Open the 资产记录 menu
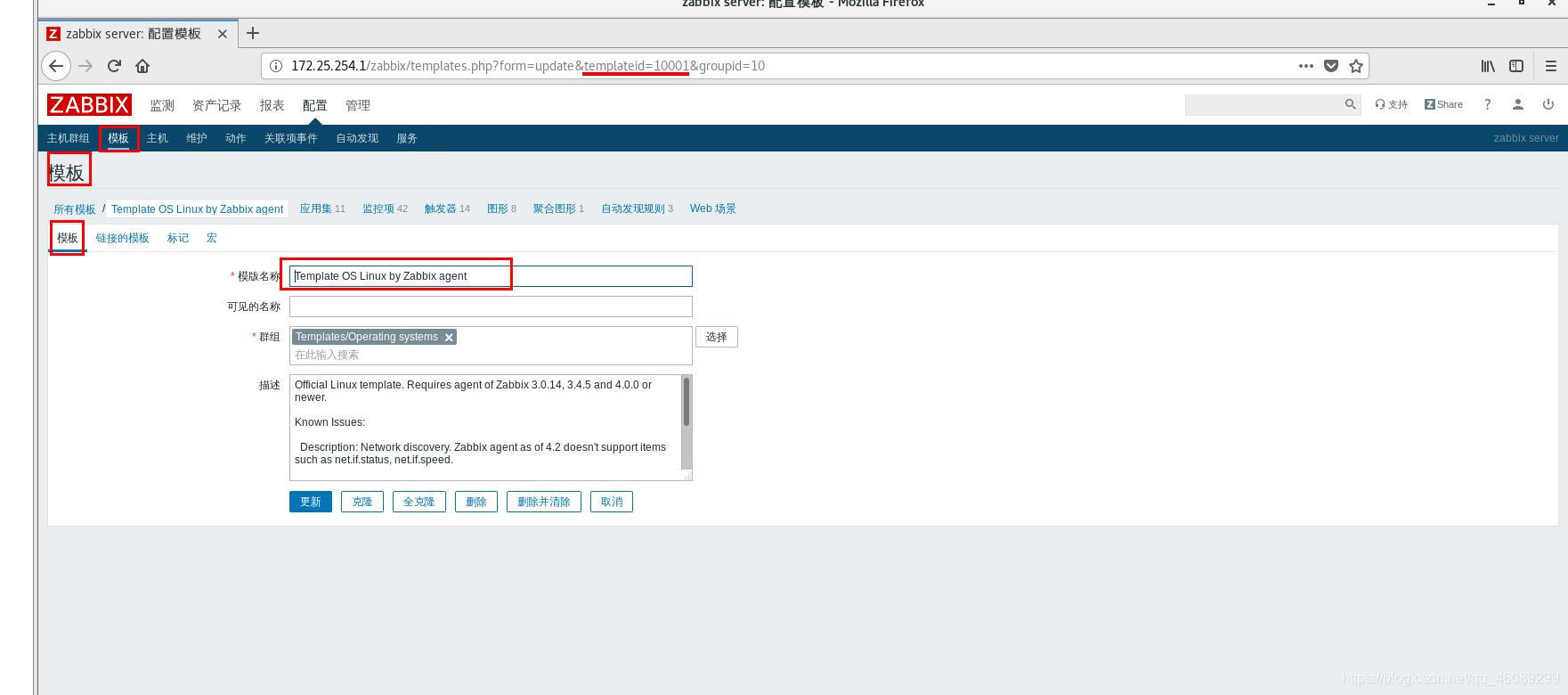 (216, 105)
